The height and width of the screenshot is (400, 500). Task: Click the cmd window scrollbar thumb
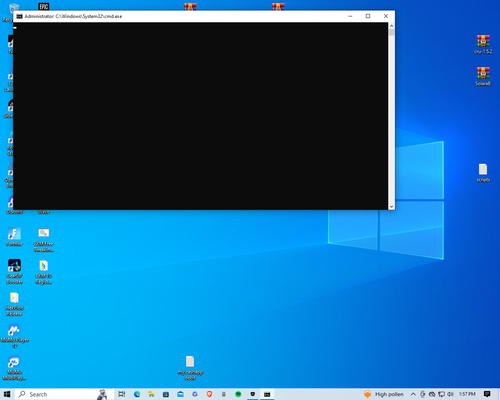pos(391,32)
